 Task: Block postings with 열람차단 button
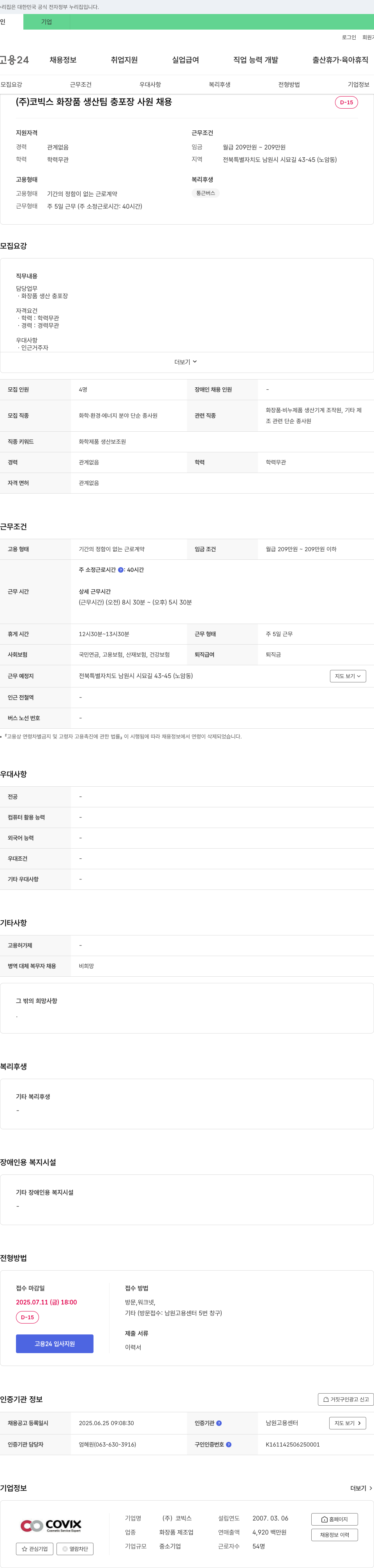pyautogui.click(x=75, y=1549)
